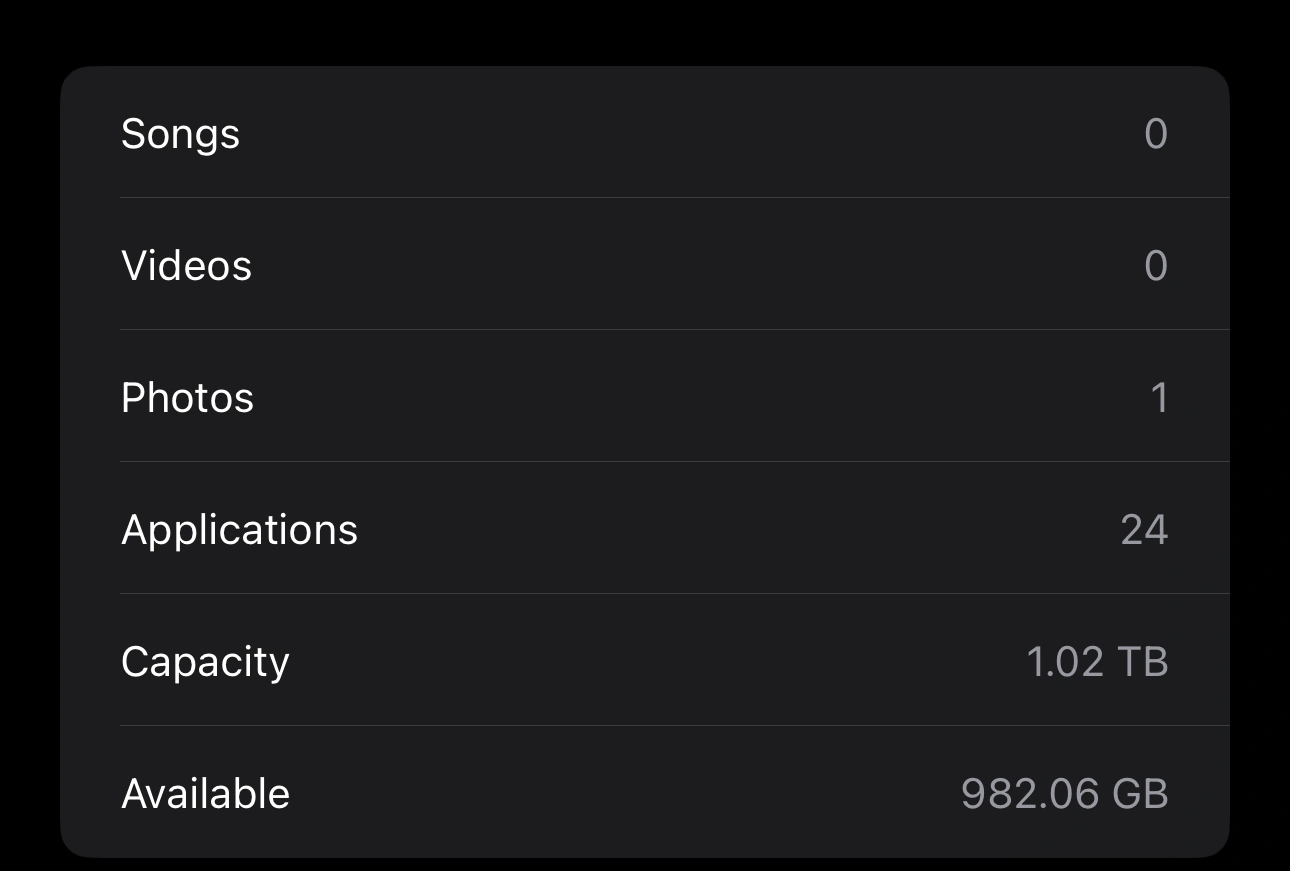The width and height of the screenshot is (1290, 871).
Task: Select the Photos label
Action: pyautogui.click(x=187, y=398)
